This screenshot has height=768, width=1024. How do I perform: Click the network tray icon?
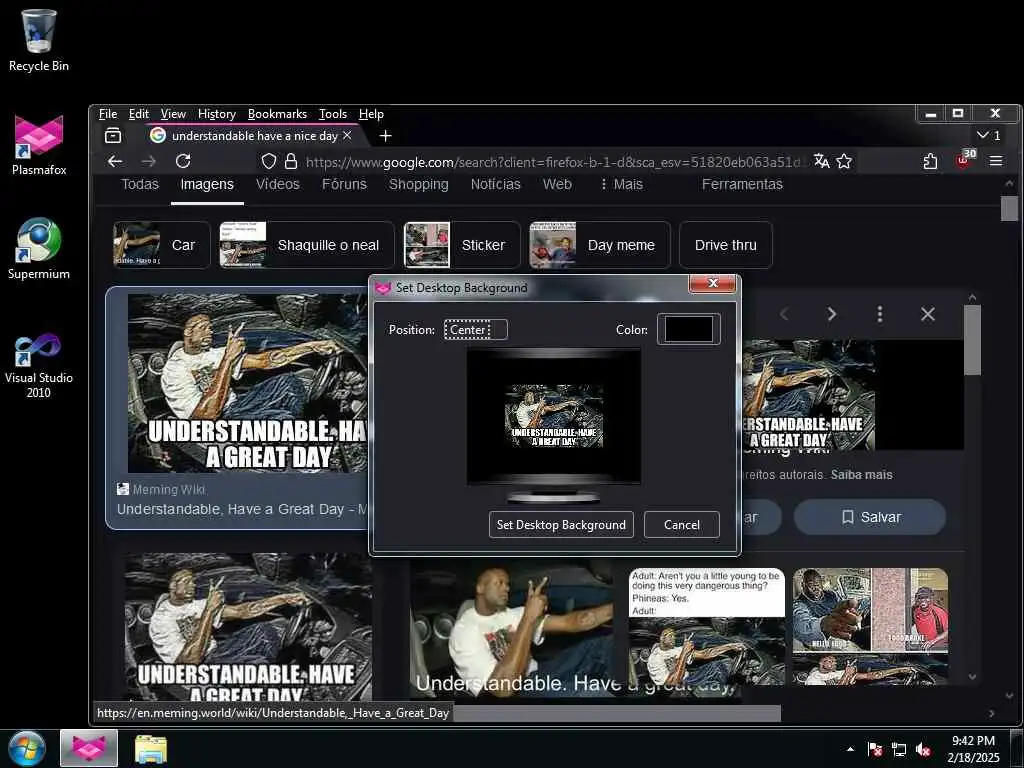(899, 750)
